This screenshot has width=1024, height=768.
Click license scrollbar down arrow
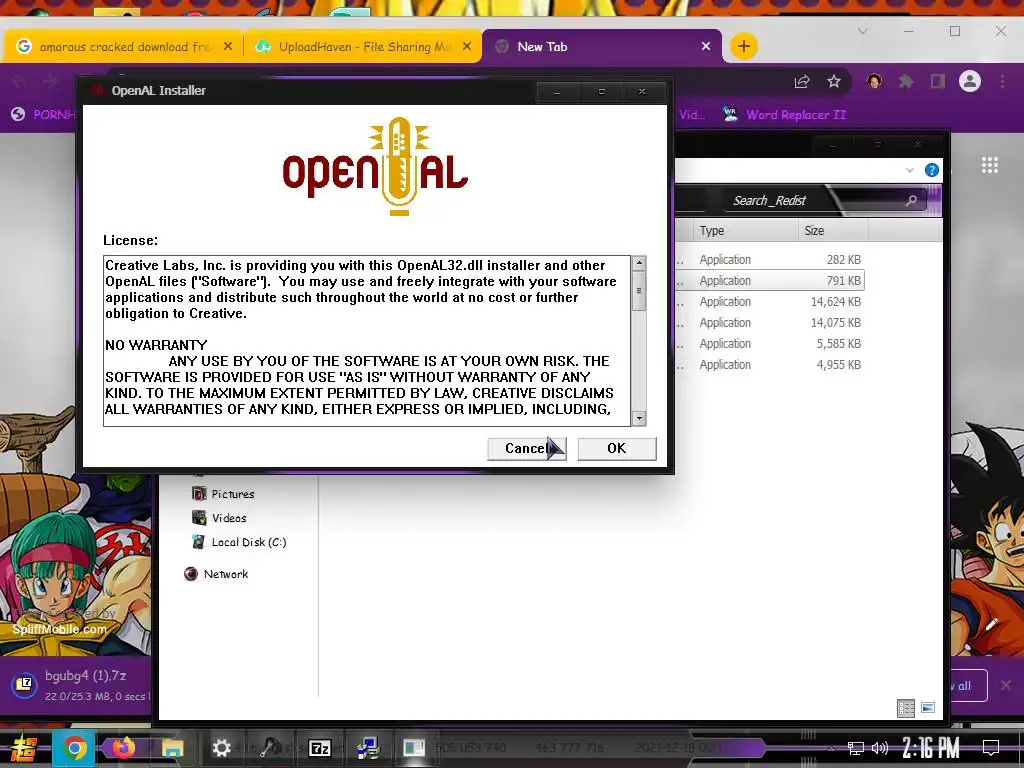pos(639,419)
